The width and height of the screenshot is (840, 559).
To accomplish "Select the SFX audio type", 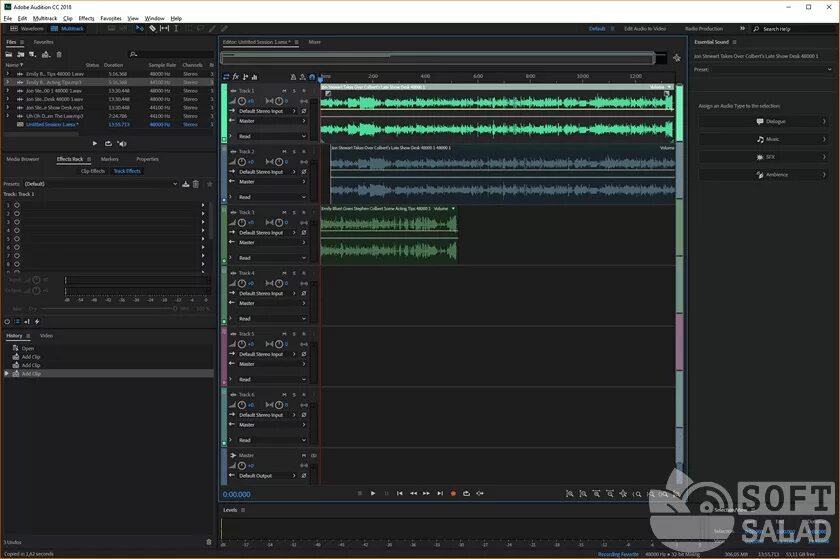I will click(763, 157).
